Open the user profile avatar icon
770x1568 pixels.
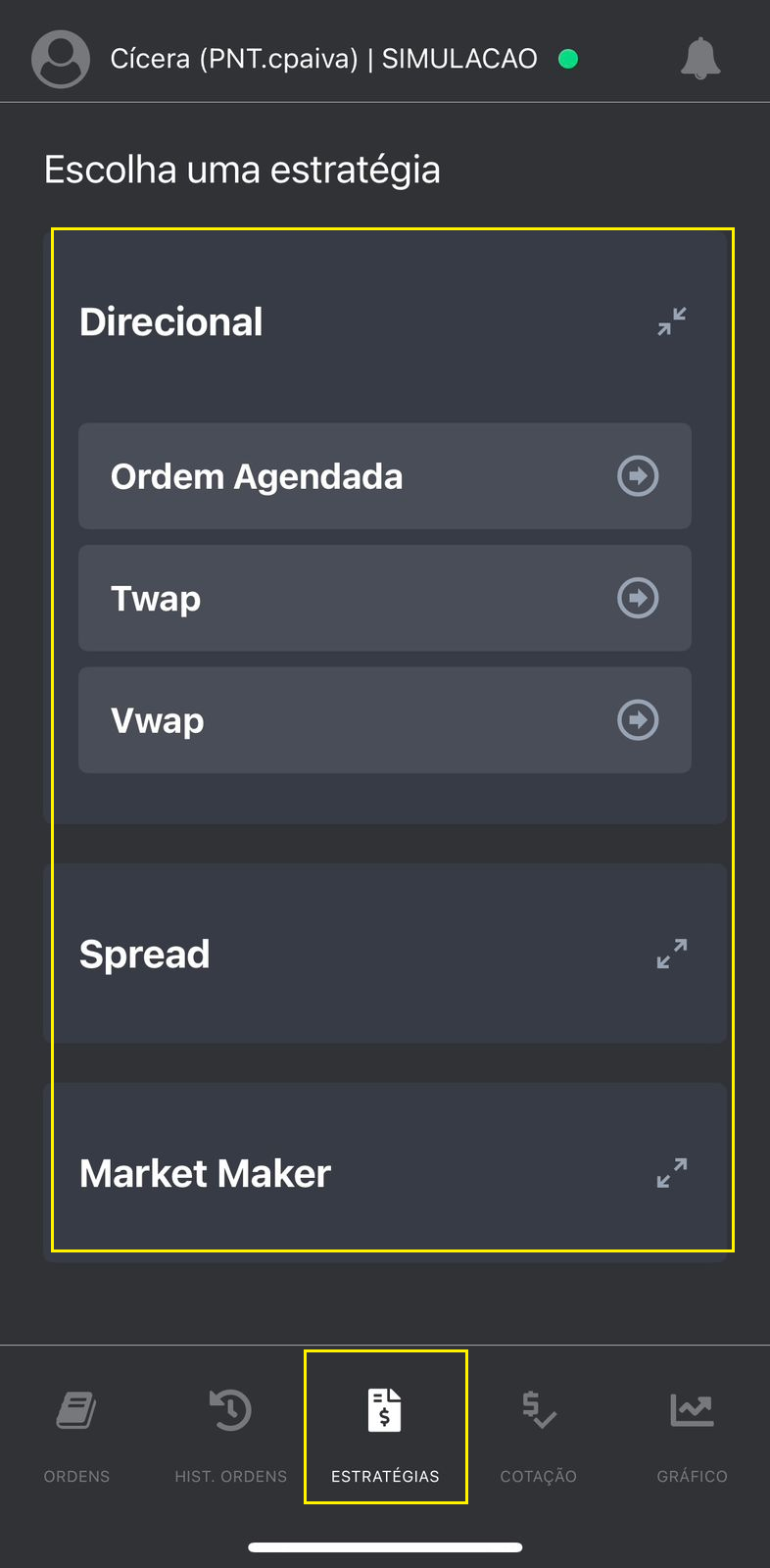[x=61, y=59]
